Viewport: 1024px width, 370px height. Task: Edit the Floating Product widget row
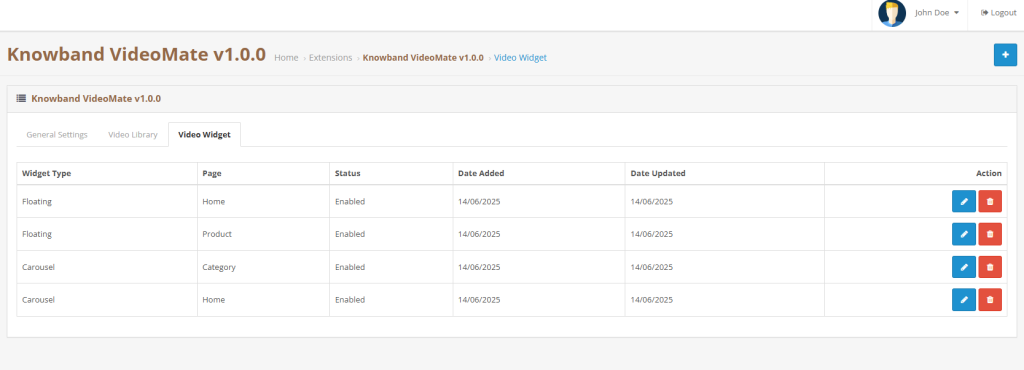coord(964,234)
